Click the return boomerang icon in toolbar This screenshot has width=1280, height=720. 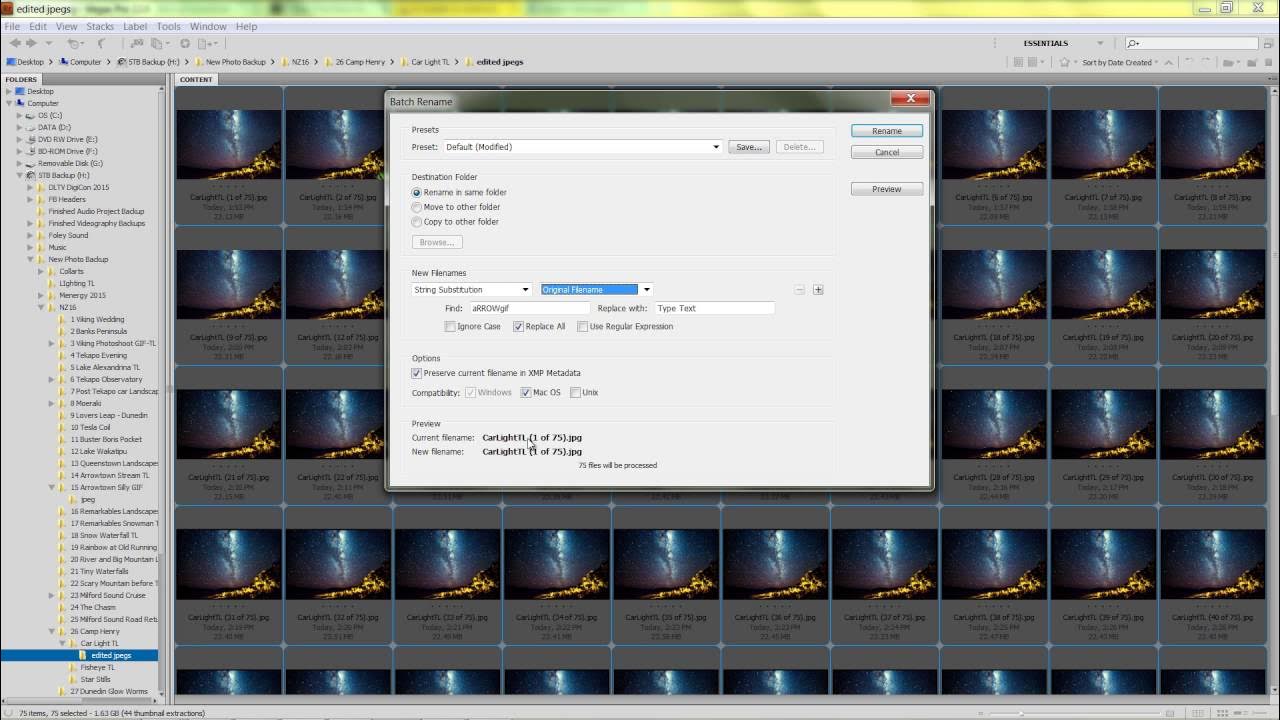[101, 43]
